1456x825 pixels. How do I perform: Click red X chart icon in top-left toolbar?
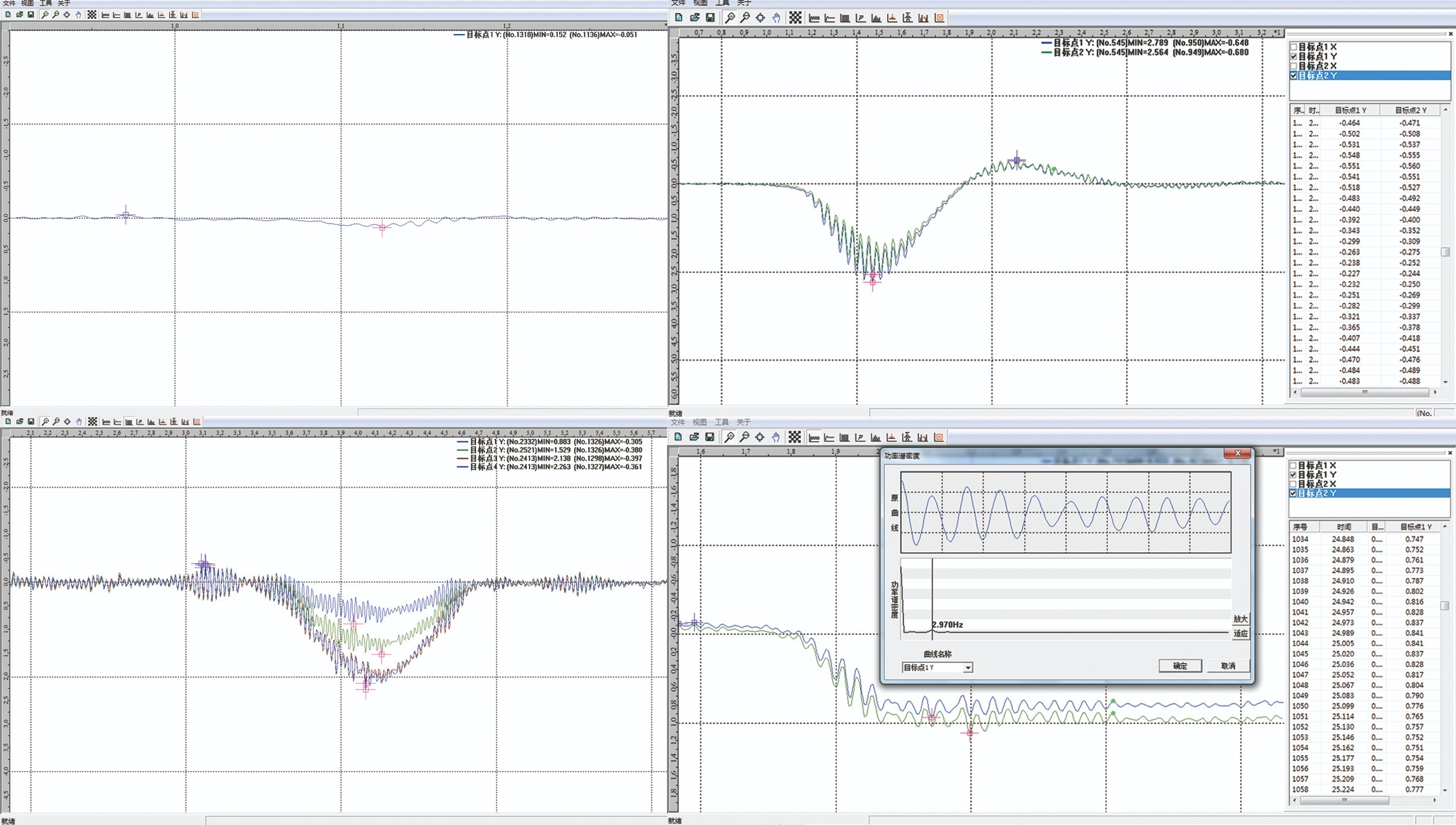click(196, 15)
